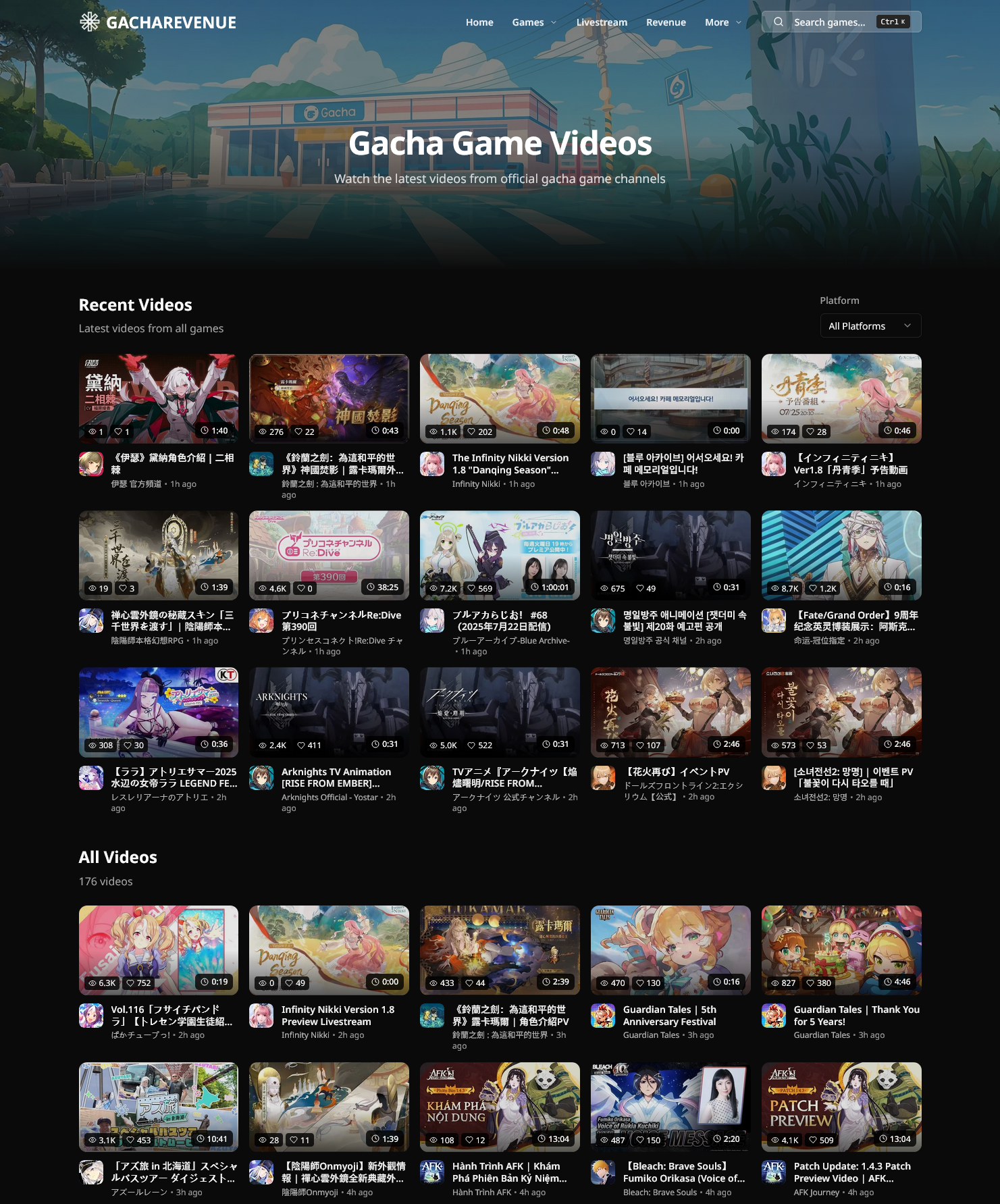Open the Infinity Nikki Version 1.8 "Danqing Season" title link
The height and width of the screenshot is (1204, 1000).
pos(510,464)
